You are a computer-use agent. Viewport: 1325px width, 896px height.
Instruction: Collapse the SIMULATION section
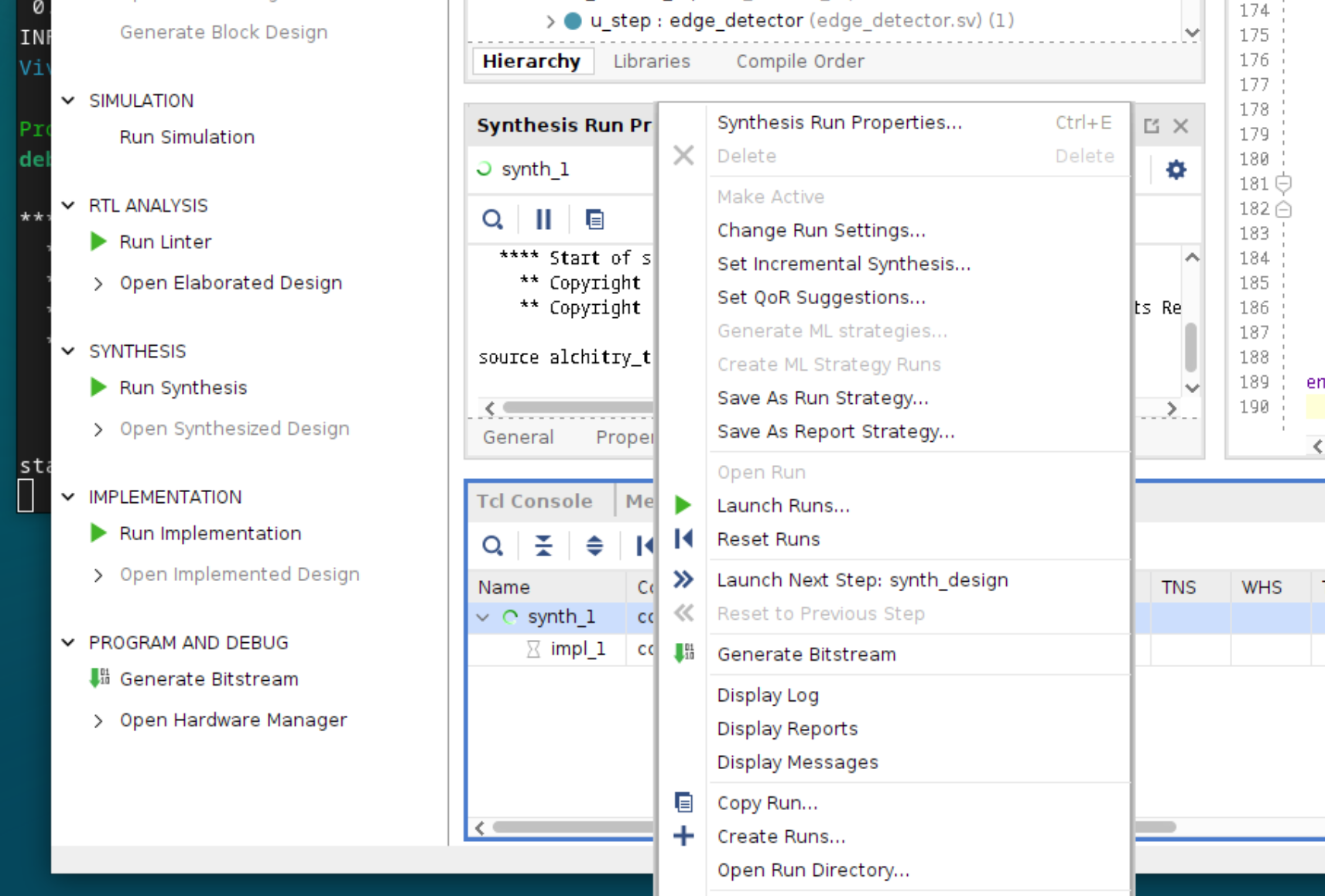[x=69, y=101]
